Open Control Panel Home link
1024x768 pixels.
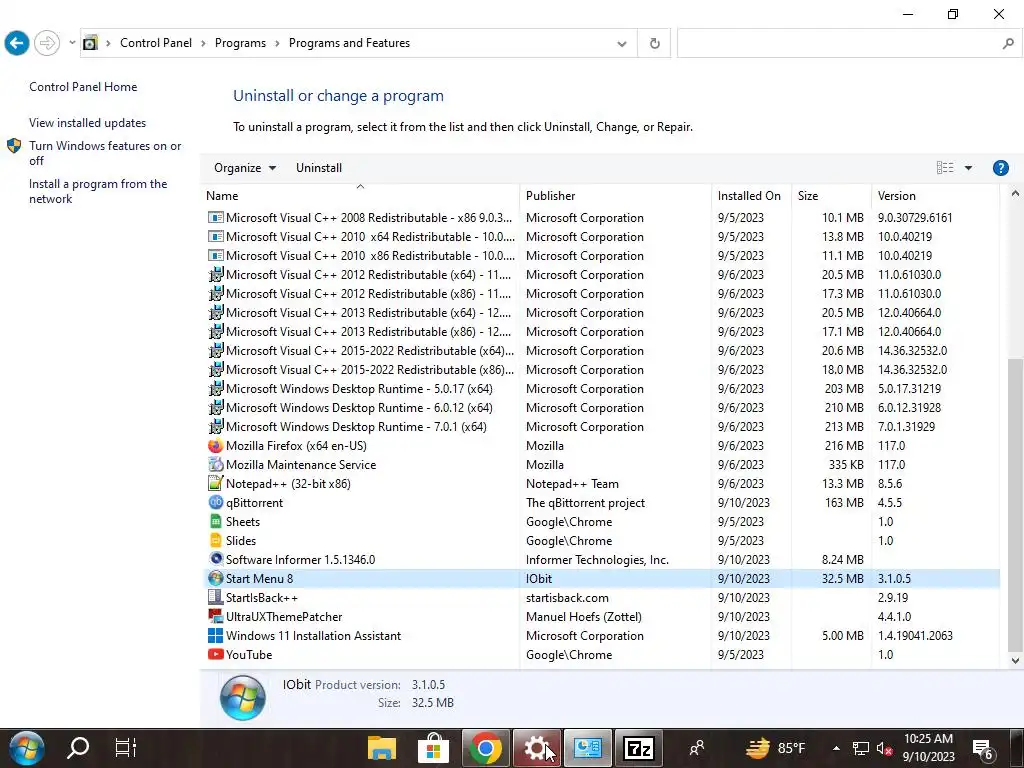click(x=83, y=87)
